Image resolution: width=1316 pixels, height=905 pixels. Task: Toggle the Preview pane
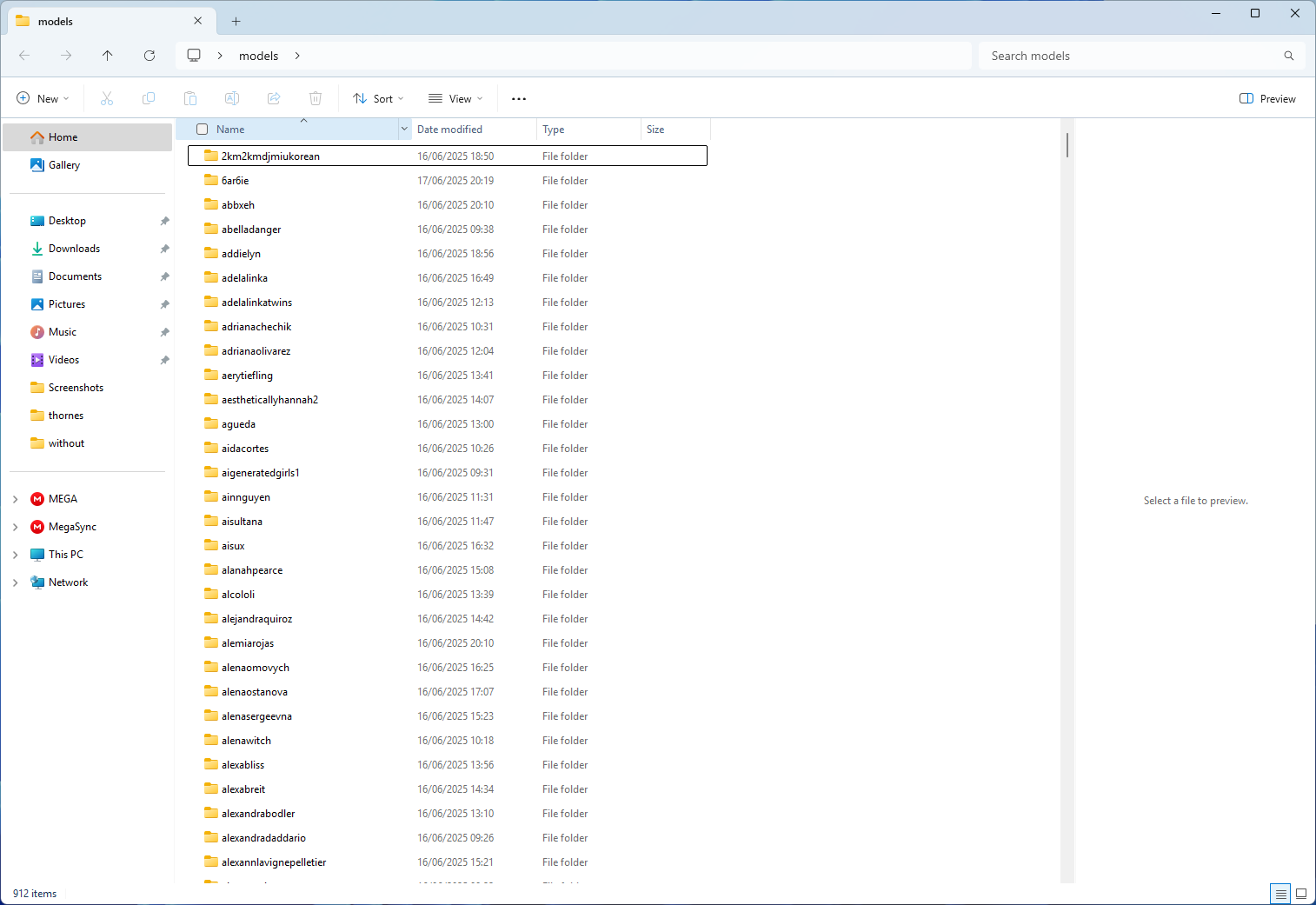(1266, 98)
